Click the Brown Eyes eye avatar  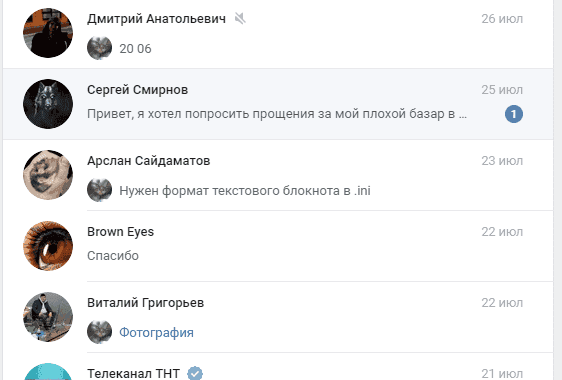pyautogui.click(x=48, y=246)
